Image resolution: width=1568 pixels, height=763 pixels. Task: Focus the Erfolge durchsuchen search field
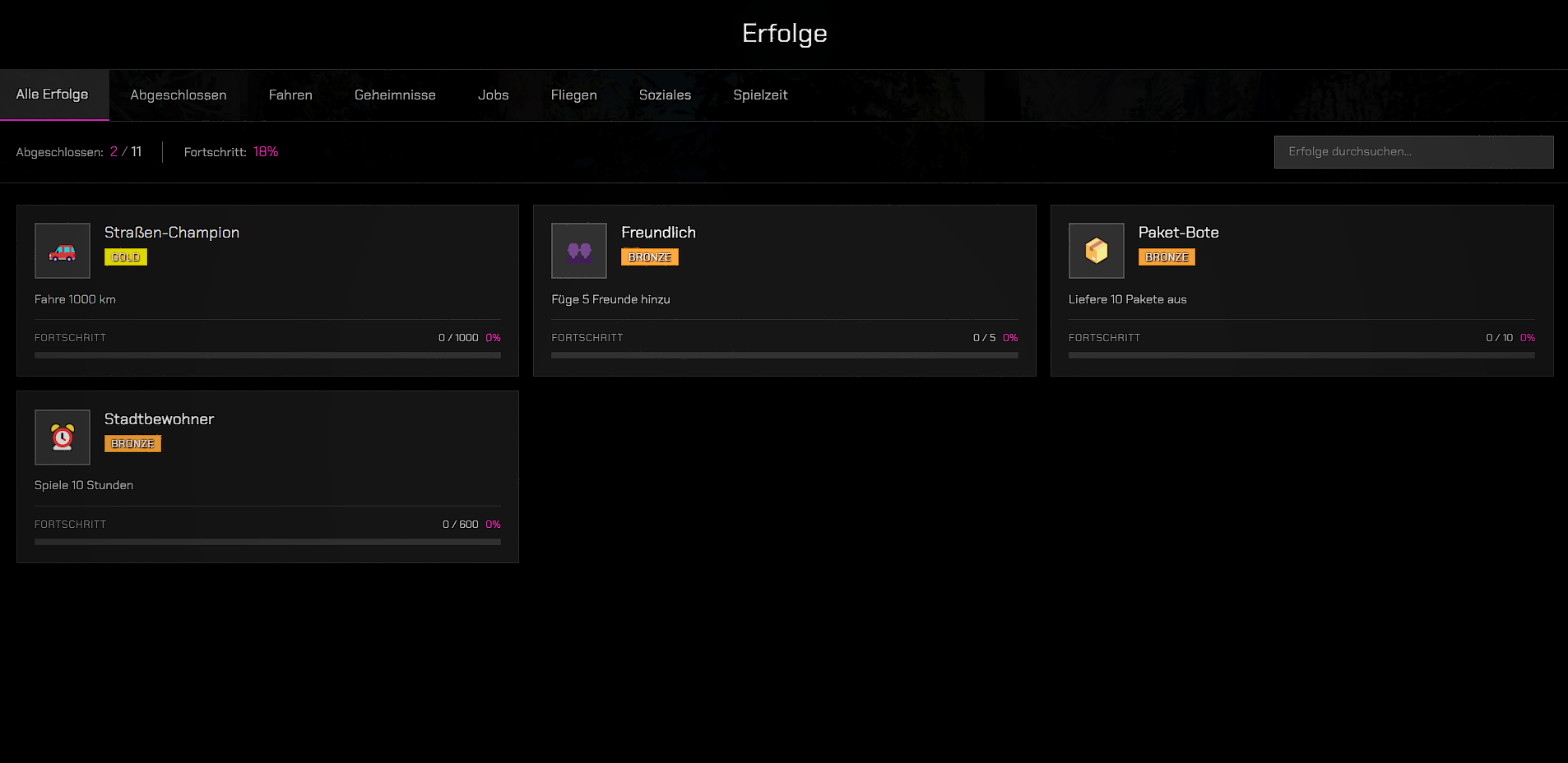pos(1413,152)
